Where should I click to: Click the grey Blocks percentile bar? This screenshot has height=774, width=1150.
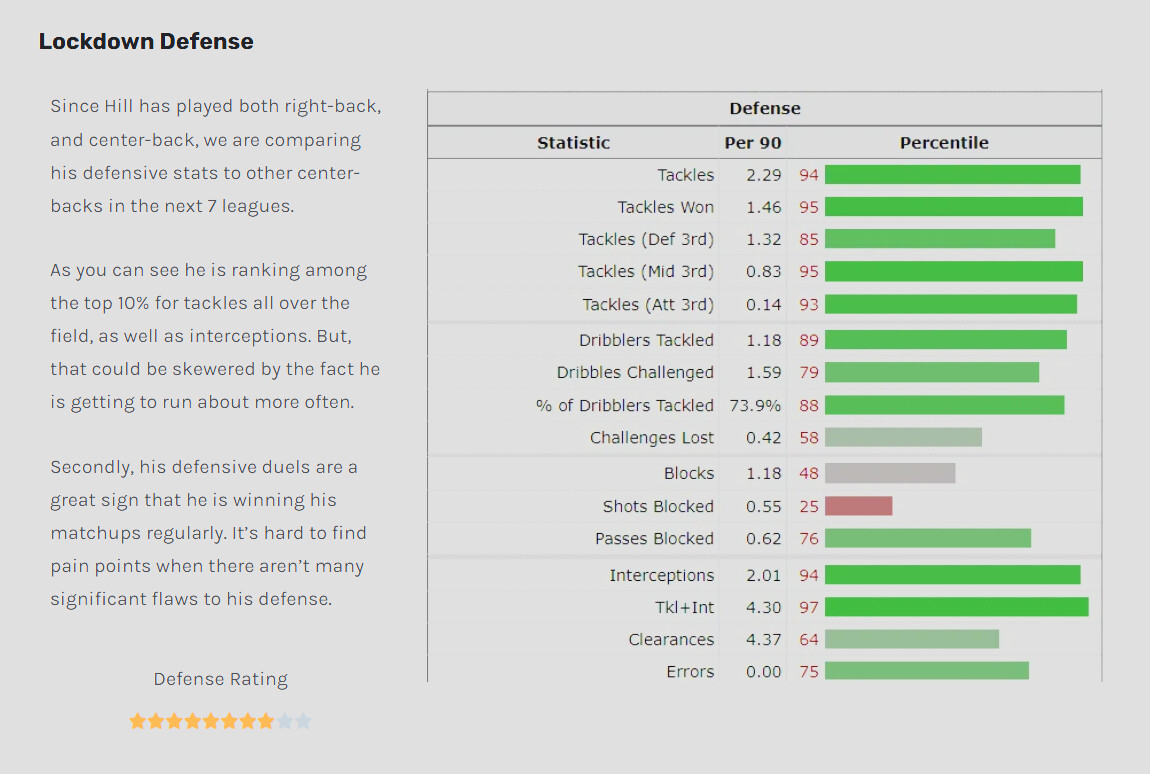pyautogui.click(x=890, y=473)
